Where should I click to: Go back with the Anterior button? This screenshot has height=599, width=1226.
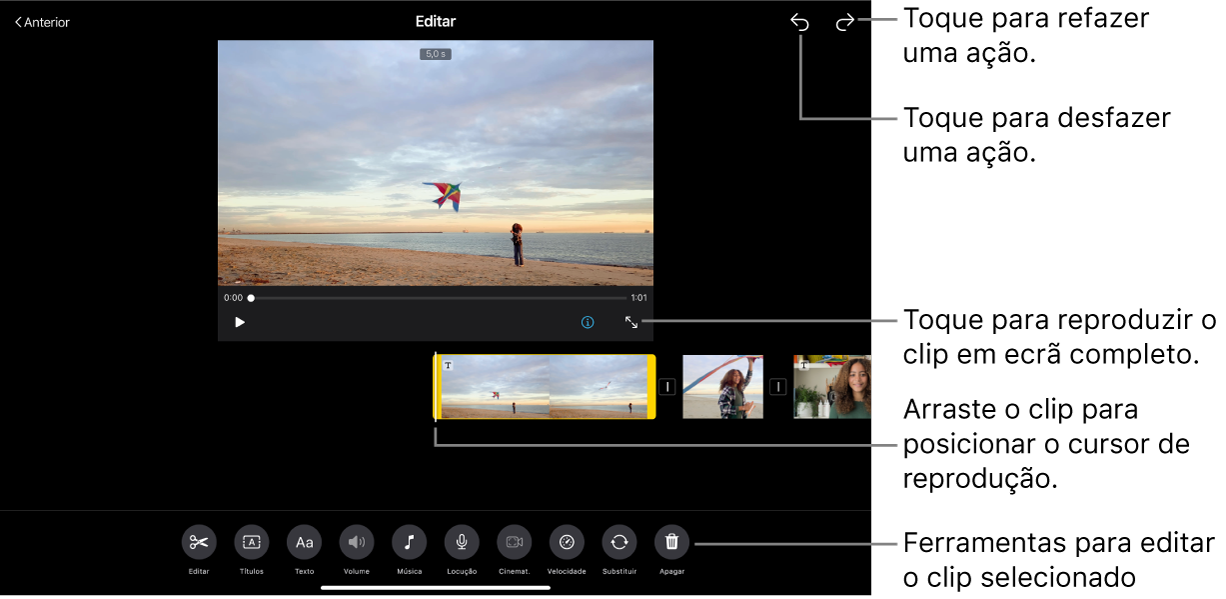tap(42, 22)
